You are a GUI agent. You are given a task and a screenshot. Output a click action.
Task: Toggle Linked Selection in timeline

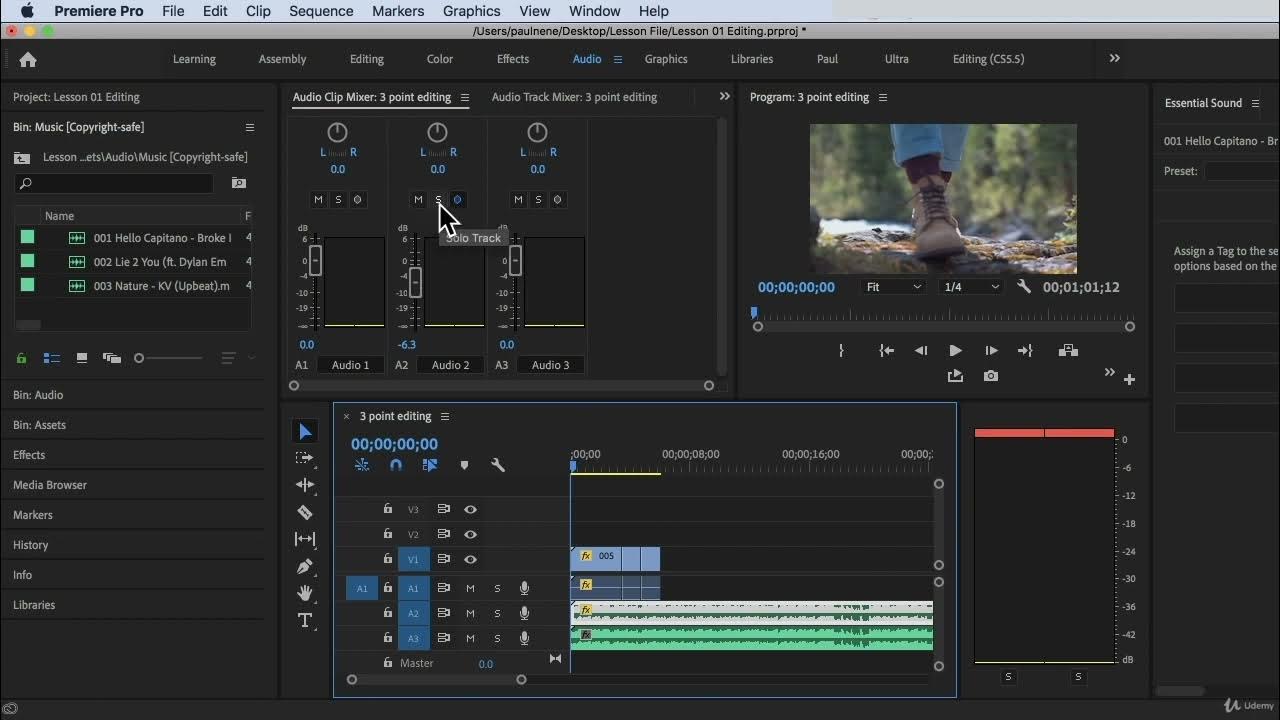coord(430,465)
